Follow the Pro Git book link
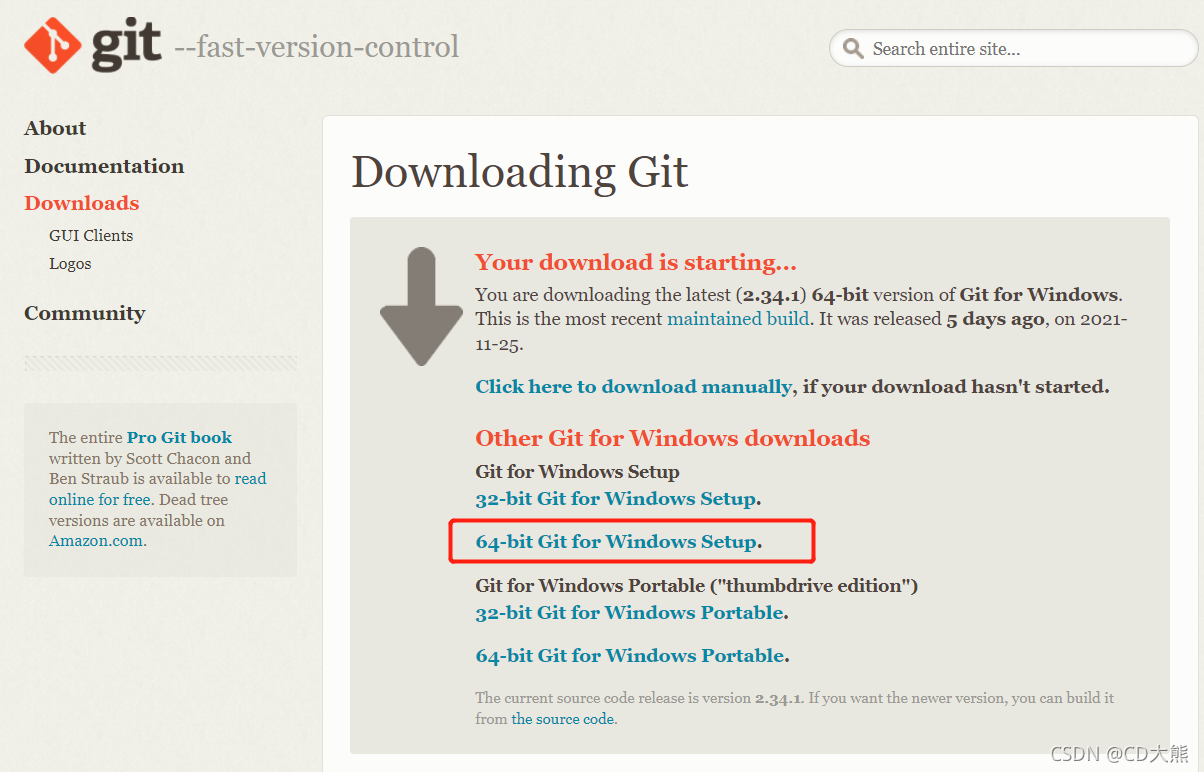Image resolution: width=1204 pixels, height=772 pixels. (179, 437)
